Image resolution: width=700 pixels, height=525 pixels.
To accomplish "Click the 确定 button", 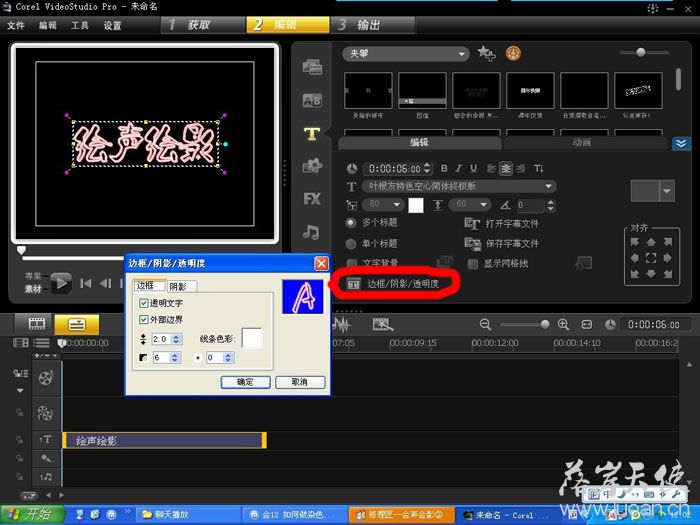I will 245,382.
